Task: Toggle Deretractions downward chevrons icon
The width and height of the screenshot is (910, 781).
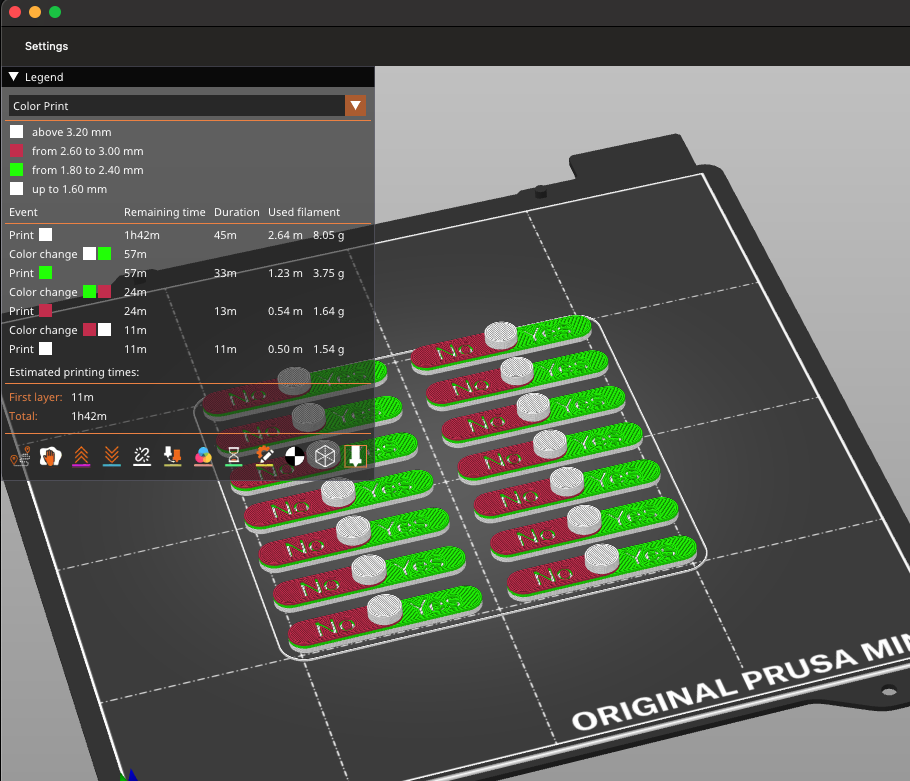Action: point(111,456)
